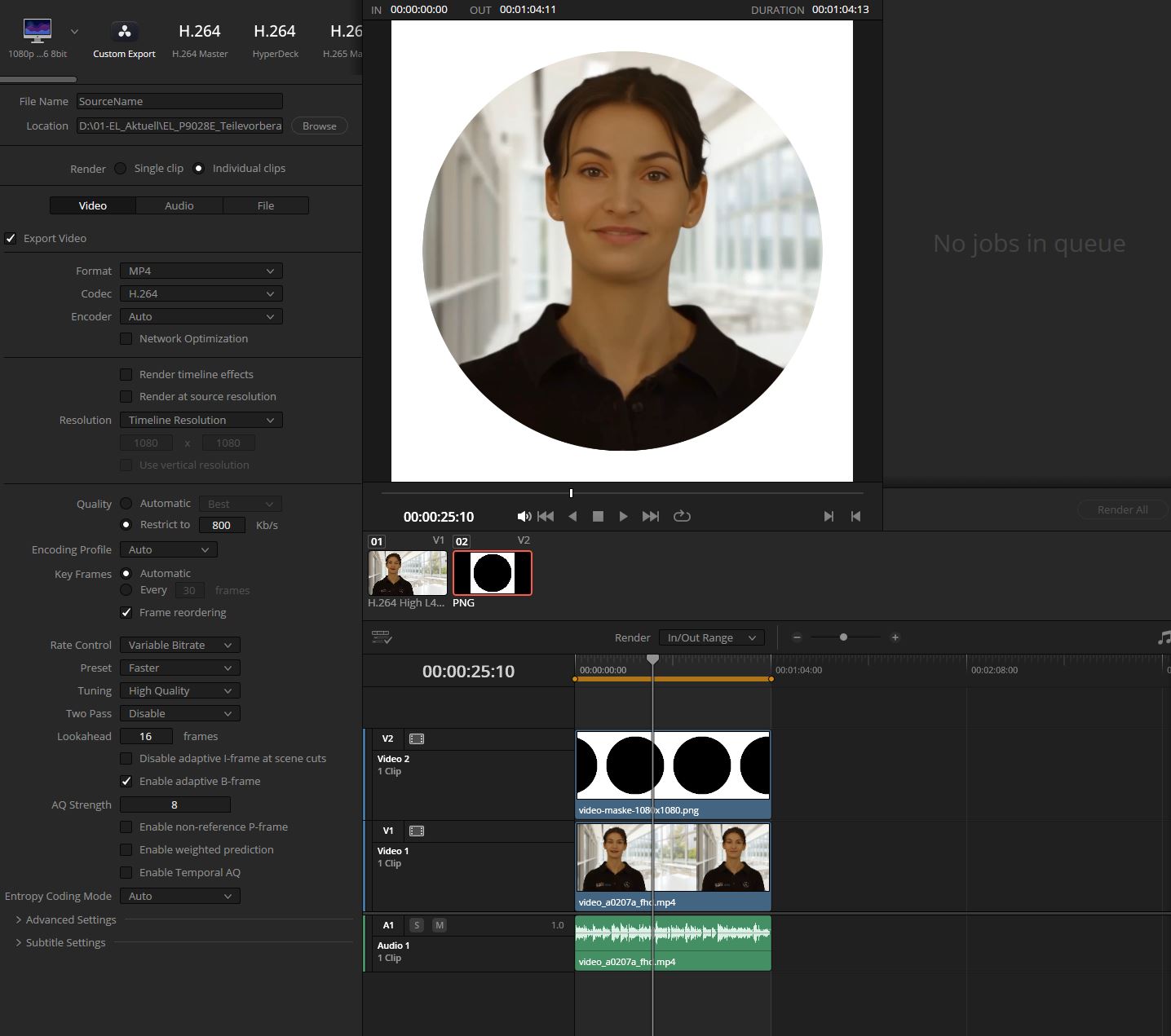Click inside the File Name field
This screenshot has width=1171, height=1036.
tap(179, 100)
